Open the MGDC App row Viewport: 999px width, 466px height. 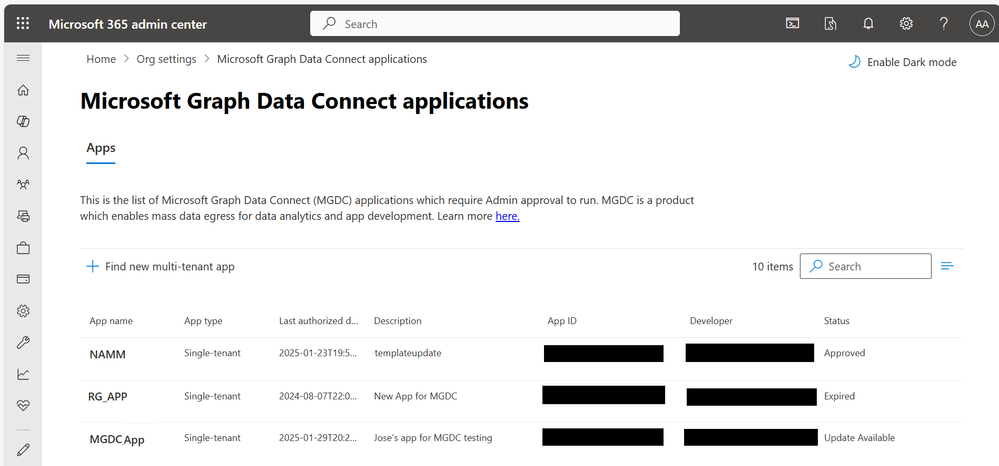521,438
